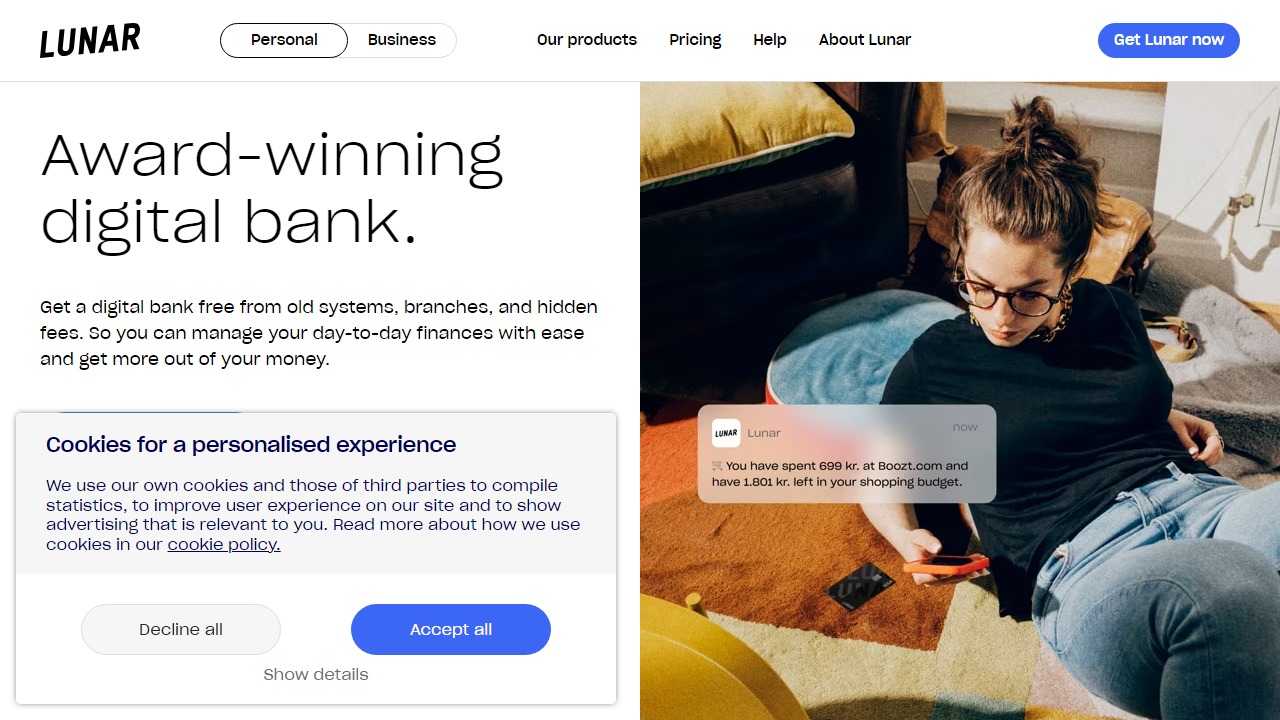Image resolution: width=1280 pixels, height=720 pixels.
Task: Click the "Cookies for a personalised experience" title
Action: click(251, 445)
